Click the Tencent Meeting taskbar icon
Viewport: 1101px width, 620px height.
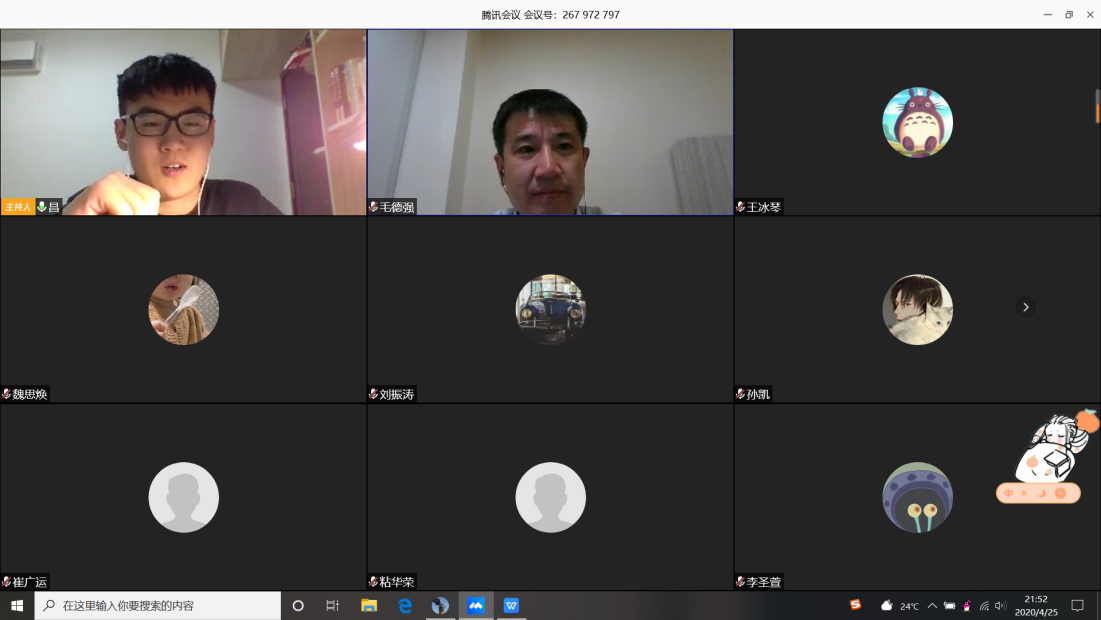coord(476,606)
